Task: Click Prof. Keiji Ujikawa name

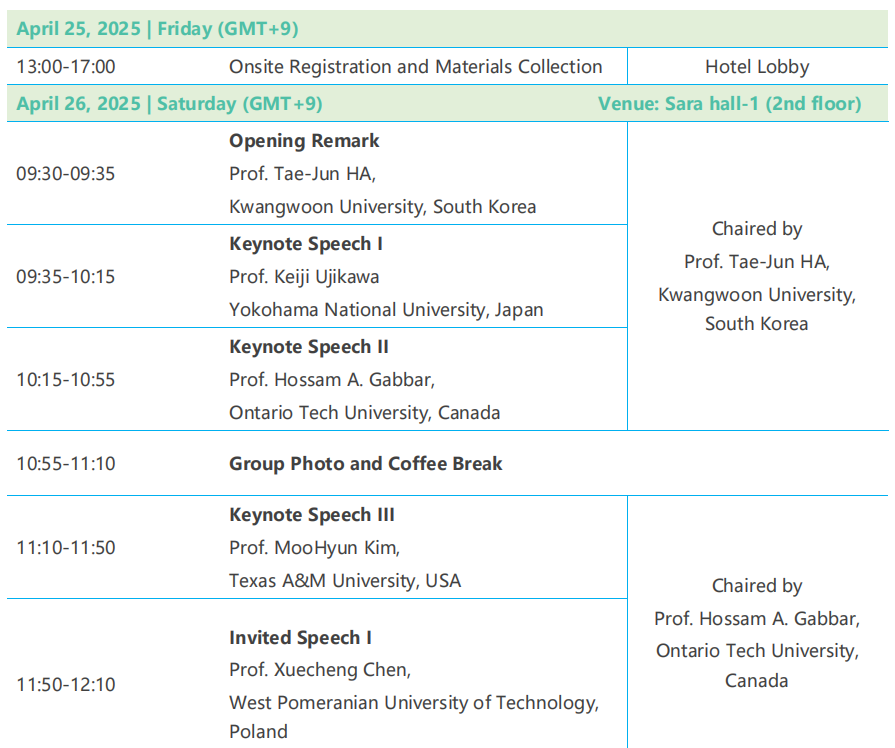Action: pos(304,277)
